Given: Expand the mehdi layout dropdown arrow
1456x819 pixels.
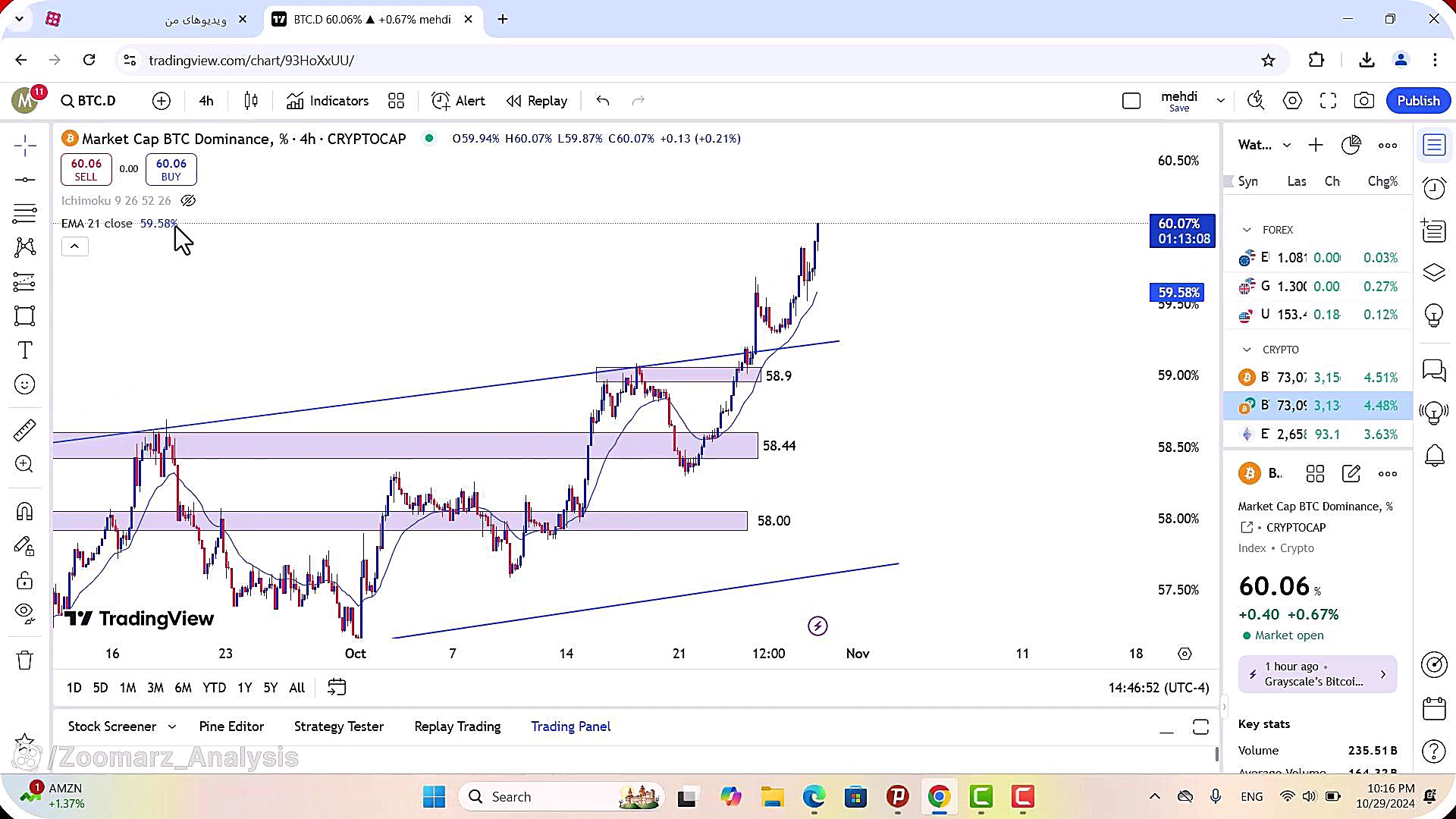Looking at the screenshot, I should coord(1220,101).
